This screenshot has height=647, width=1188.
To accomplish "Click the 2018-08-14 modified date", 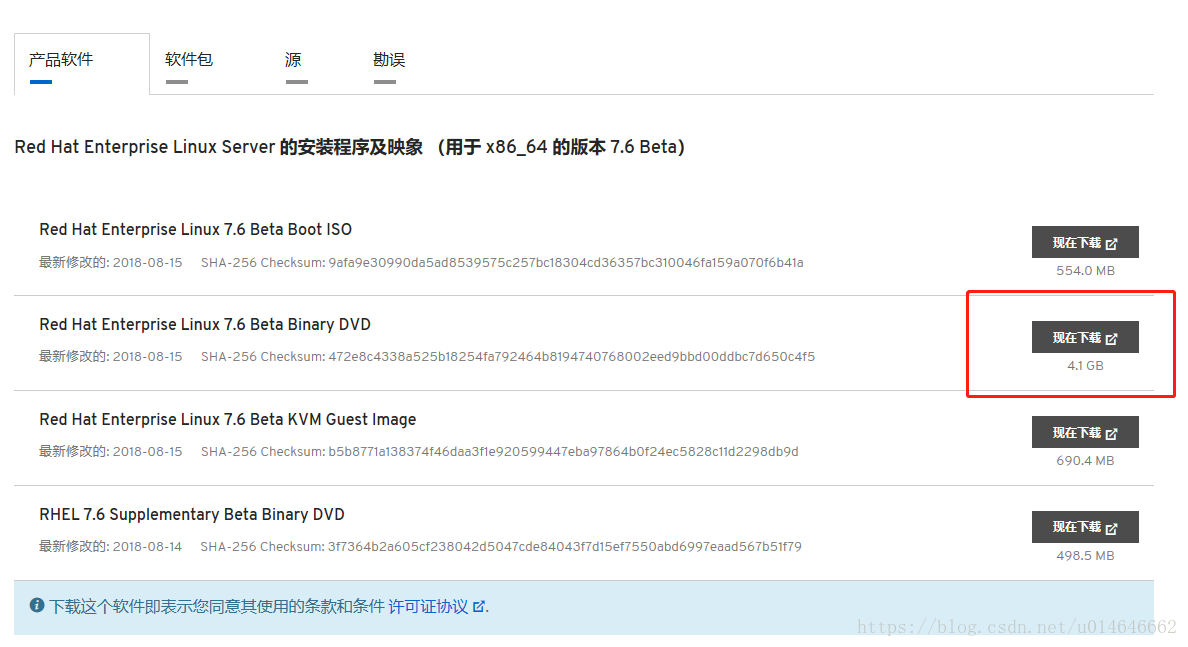I will [x=147, y=547].
